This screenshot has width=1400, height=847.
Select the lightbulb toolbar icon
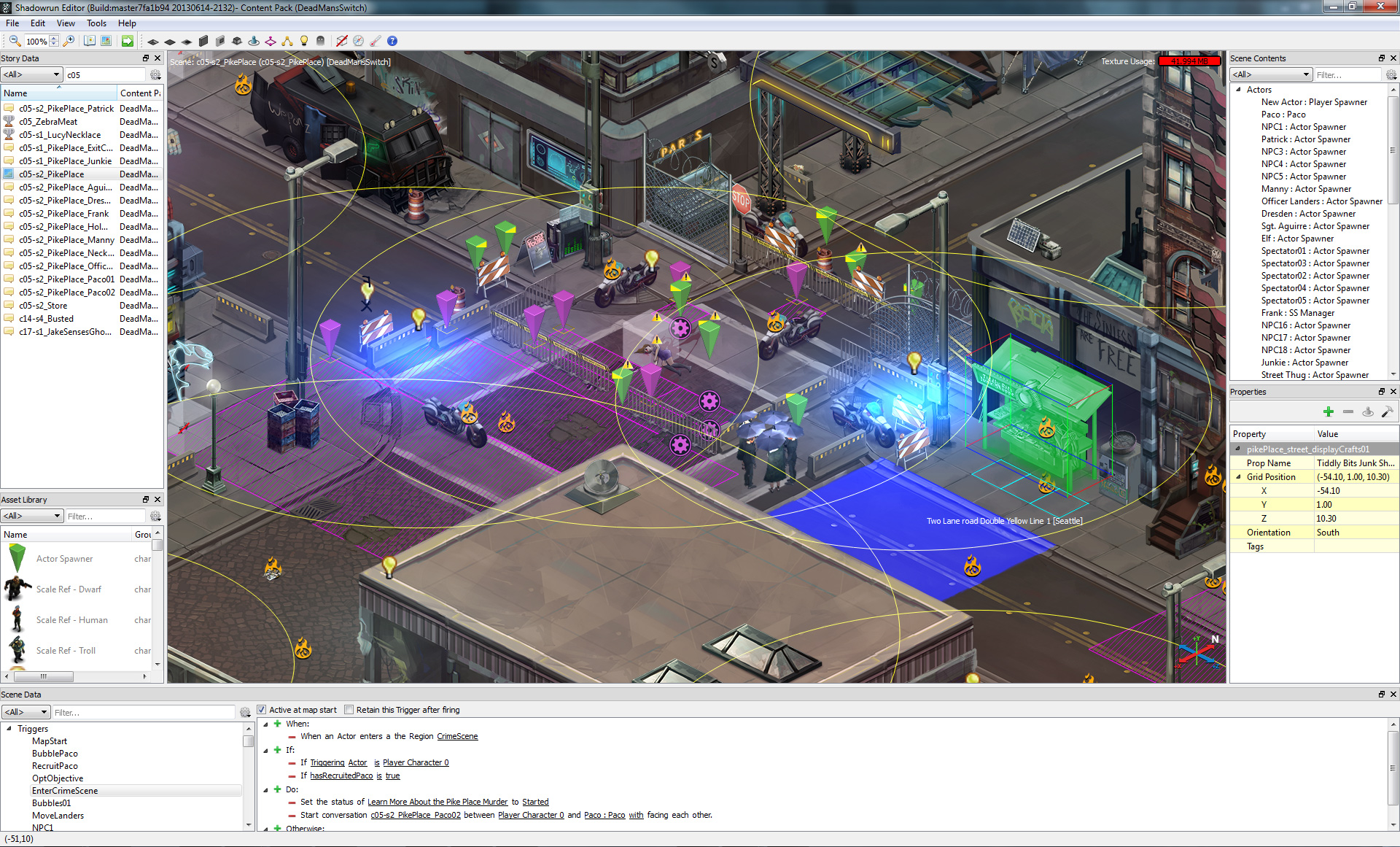click(x=304, y=41)
